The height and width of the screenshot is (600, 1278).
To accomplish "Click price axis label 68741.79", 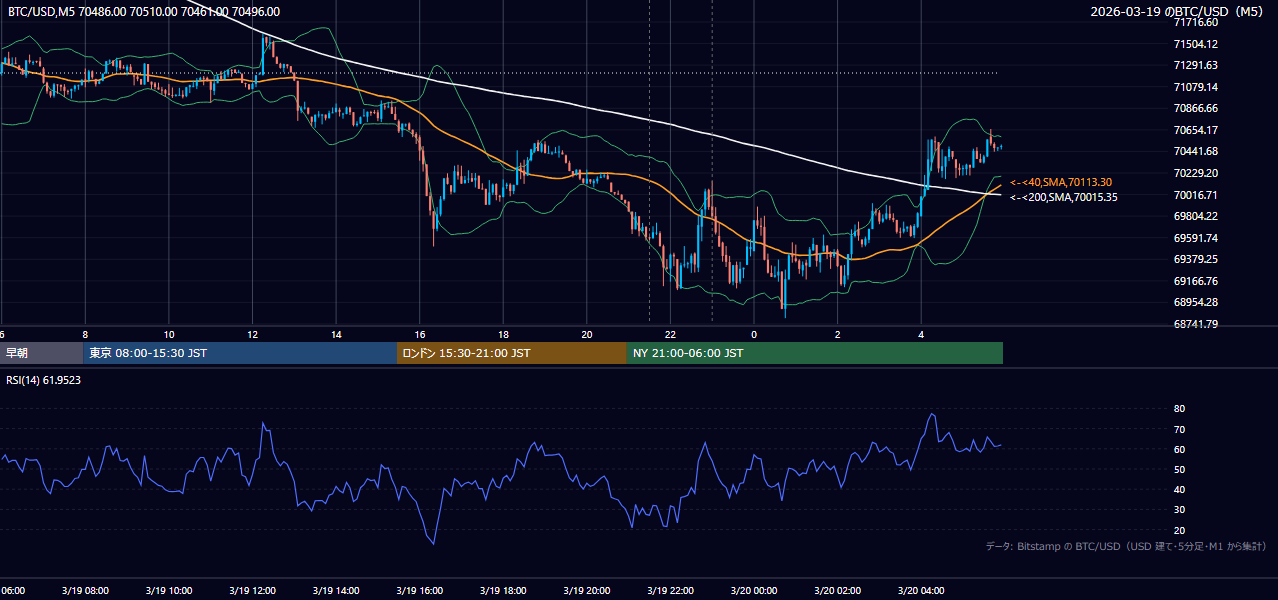I will (1195, 324).
